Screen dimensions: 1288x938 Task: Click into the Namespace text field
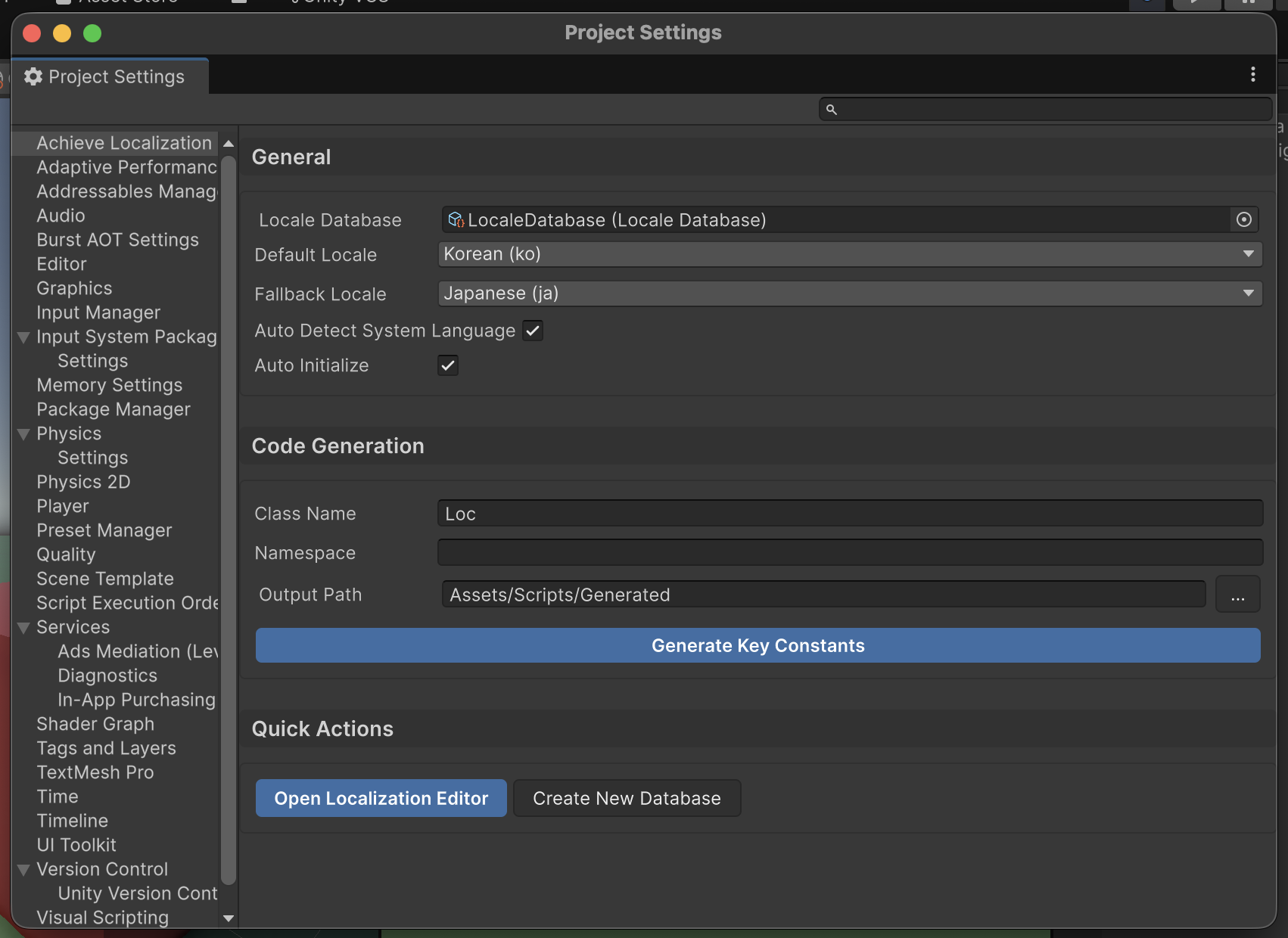(849, 553)
